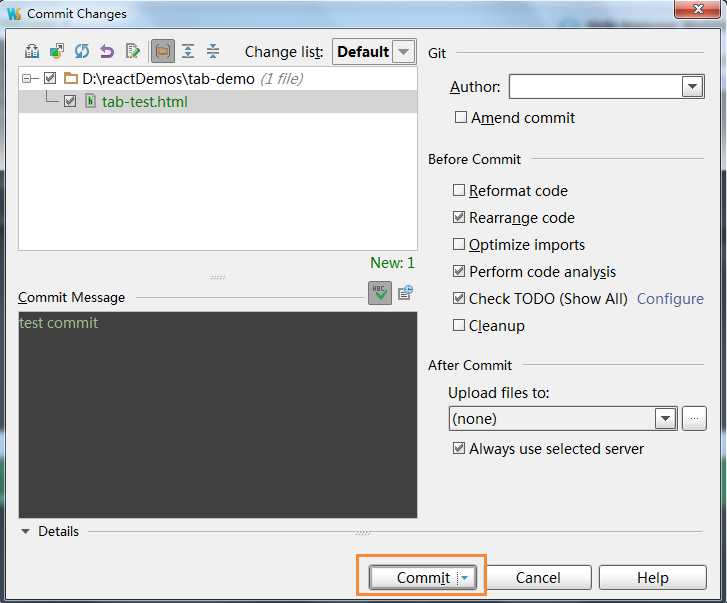Click the folder icon of D:\reactDemos\tab-demo
This screenshot has width=727, height=603.
(x=70, y=78)
